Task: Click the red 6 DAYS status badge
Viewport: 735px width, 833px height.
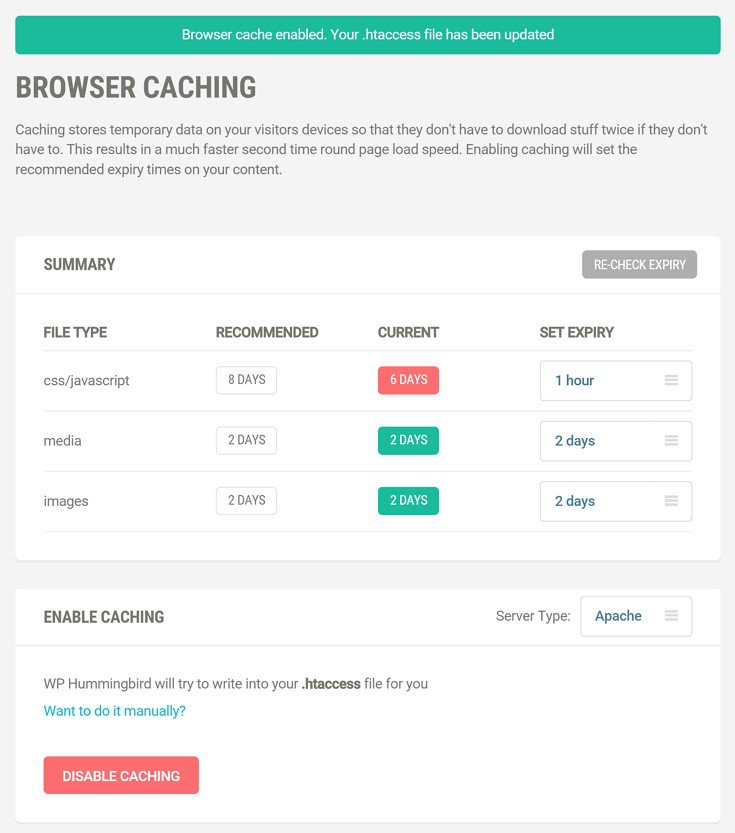Action: tap(408, 380)
